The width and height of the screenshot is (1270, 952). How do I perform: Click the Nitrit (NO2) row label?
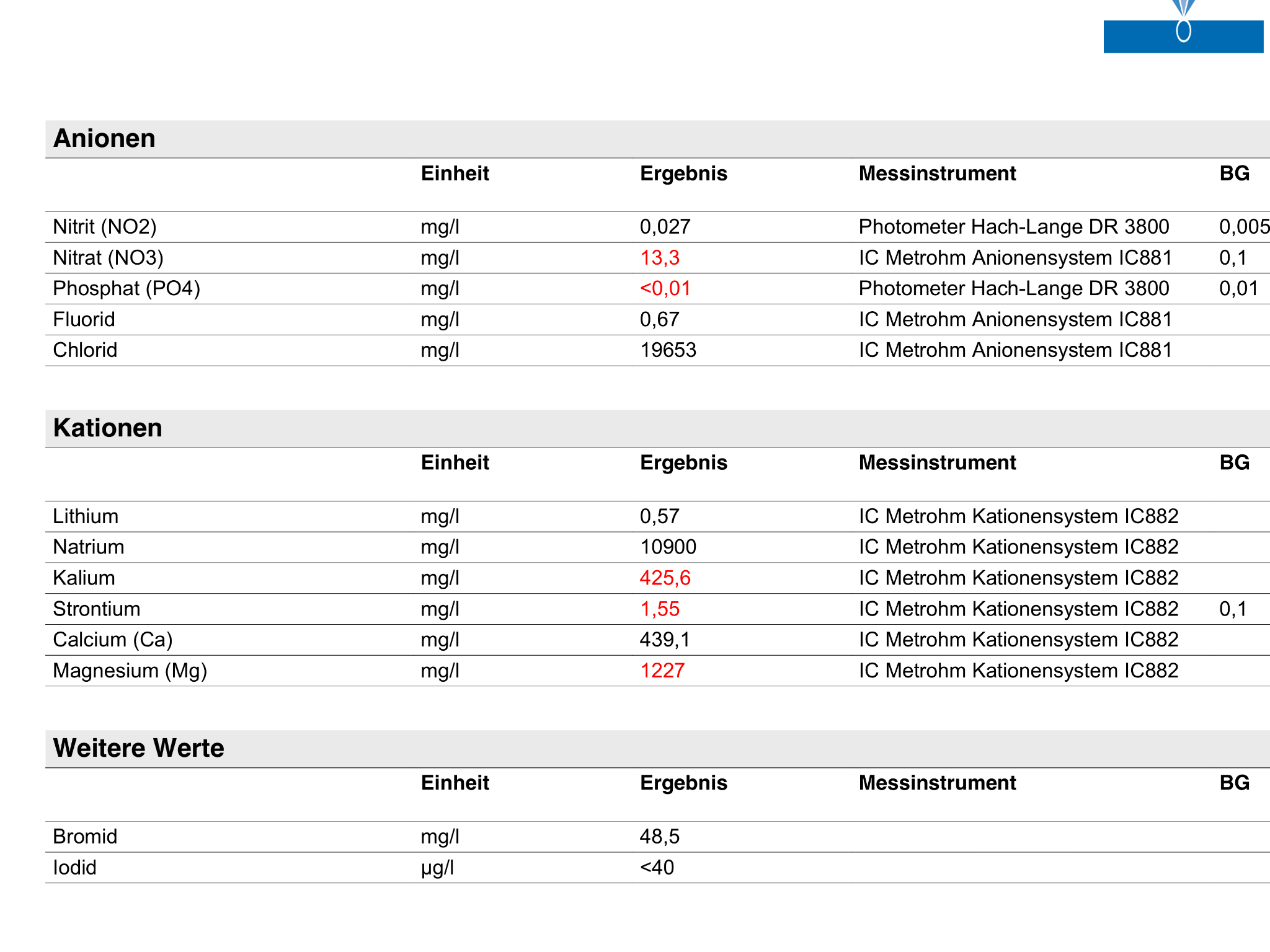coord(105,227)
